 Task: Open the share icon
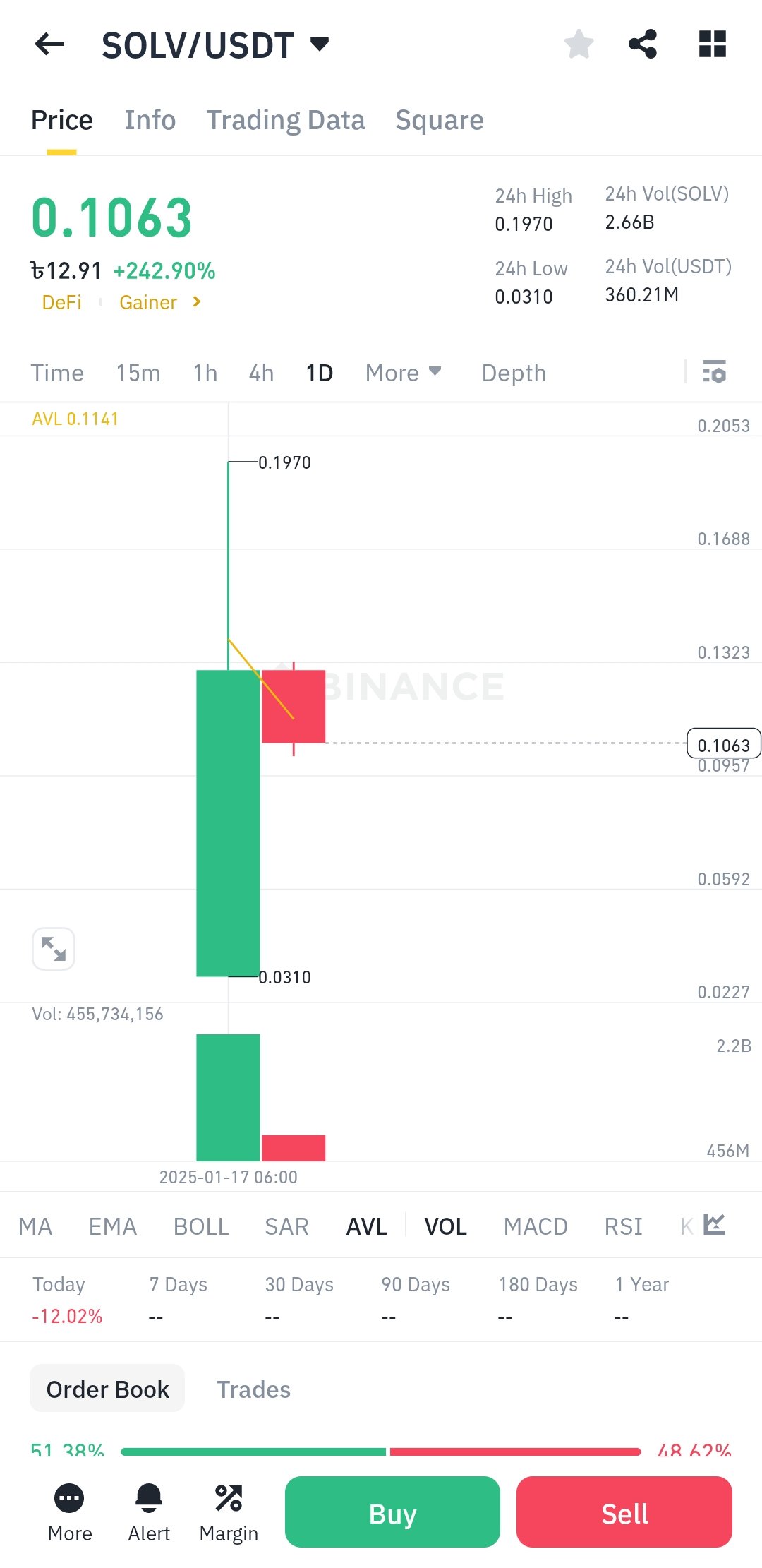(x=643, y=44)
